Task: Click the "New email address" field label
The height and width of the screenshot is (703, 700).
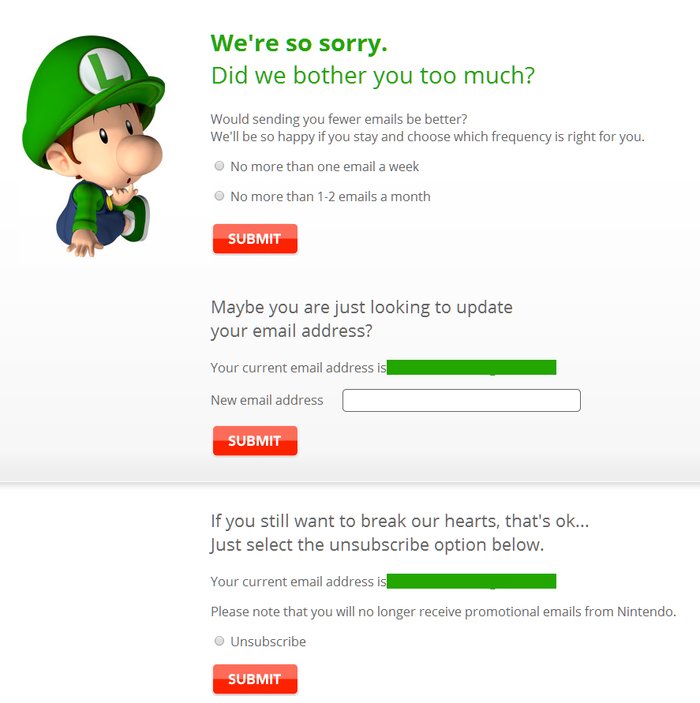Action: coord(267,400)
